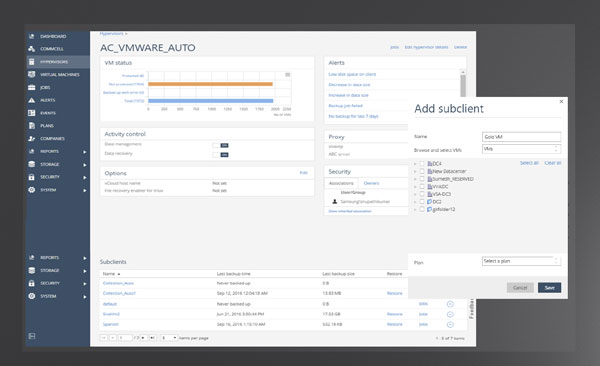Click the Events sidebar icon
Viewport: 600px width, 366px height.
(32, 113)
